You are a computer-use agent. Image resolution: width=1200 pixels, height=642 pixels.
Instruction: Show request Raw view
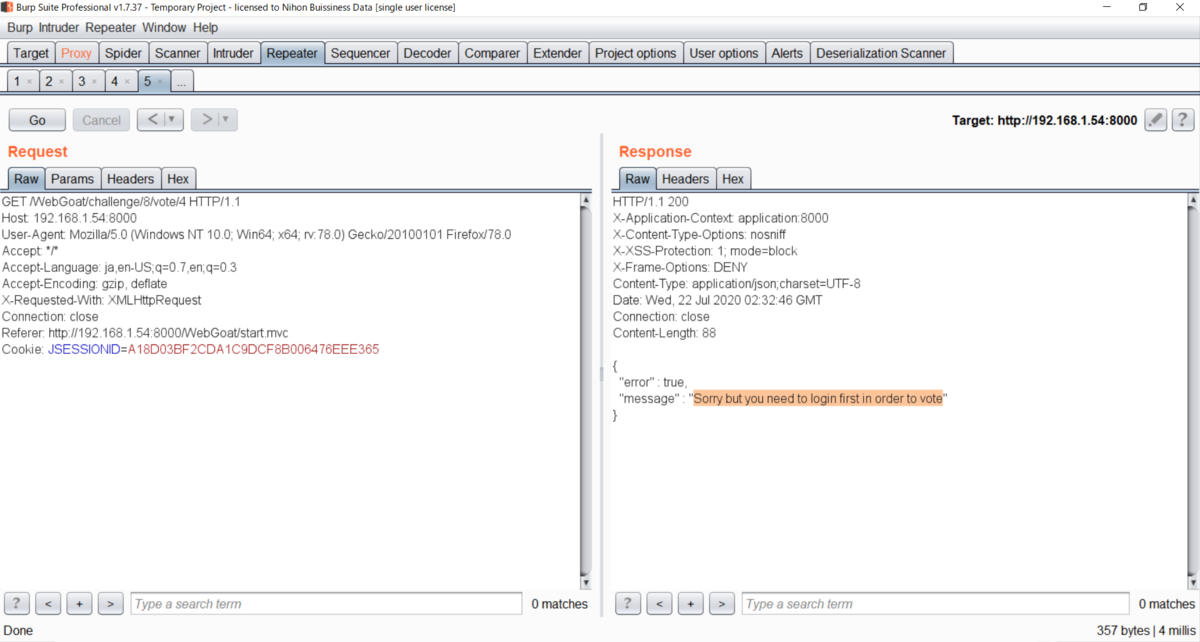click(27, 179)
